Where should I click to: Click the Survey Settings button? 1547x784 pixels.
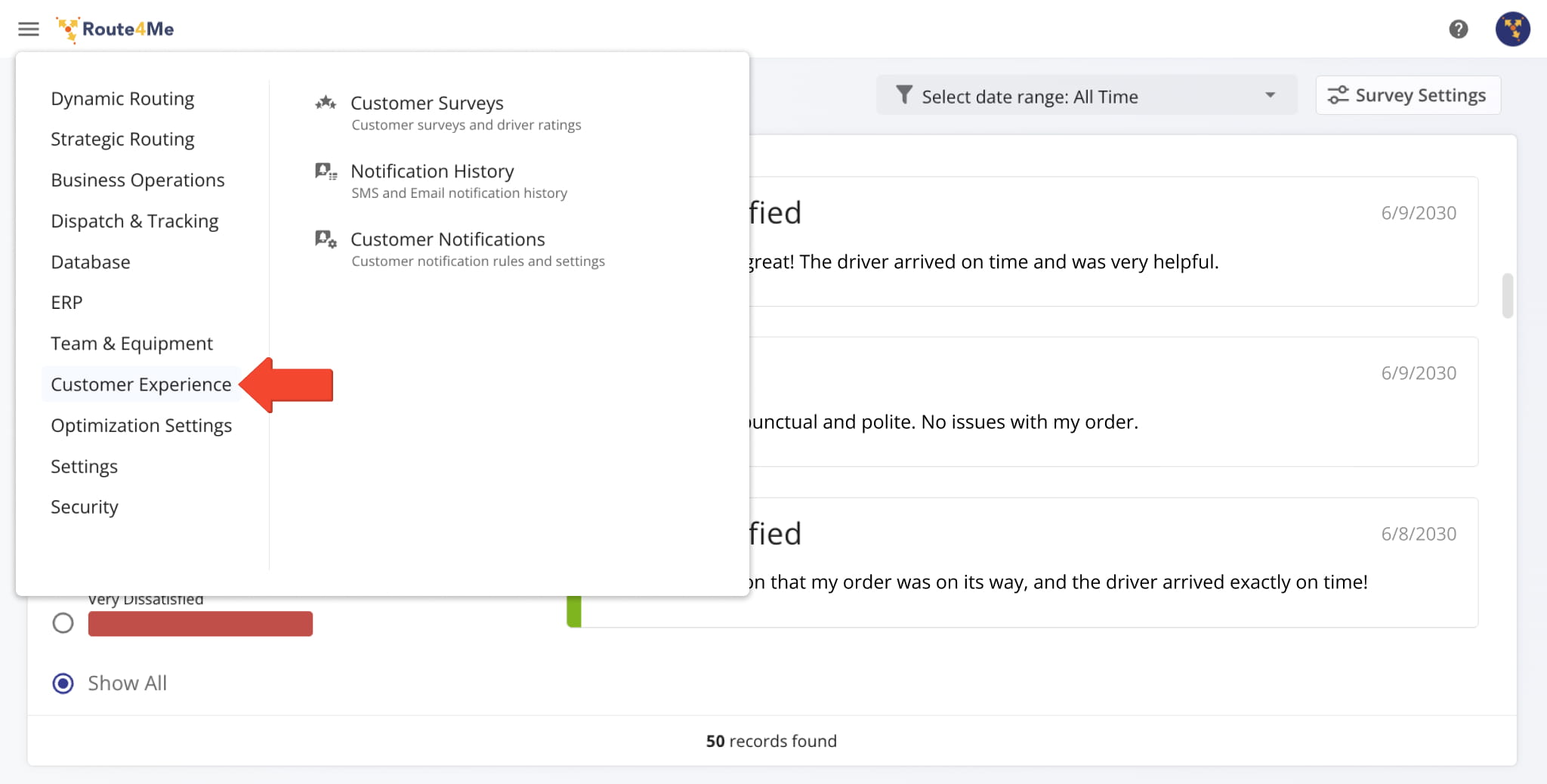[1407, 95]
